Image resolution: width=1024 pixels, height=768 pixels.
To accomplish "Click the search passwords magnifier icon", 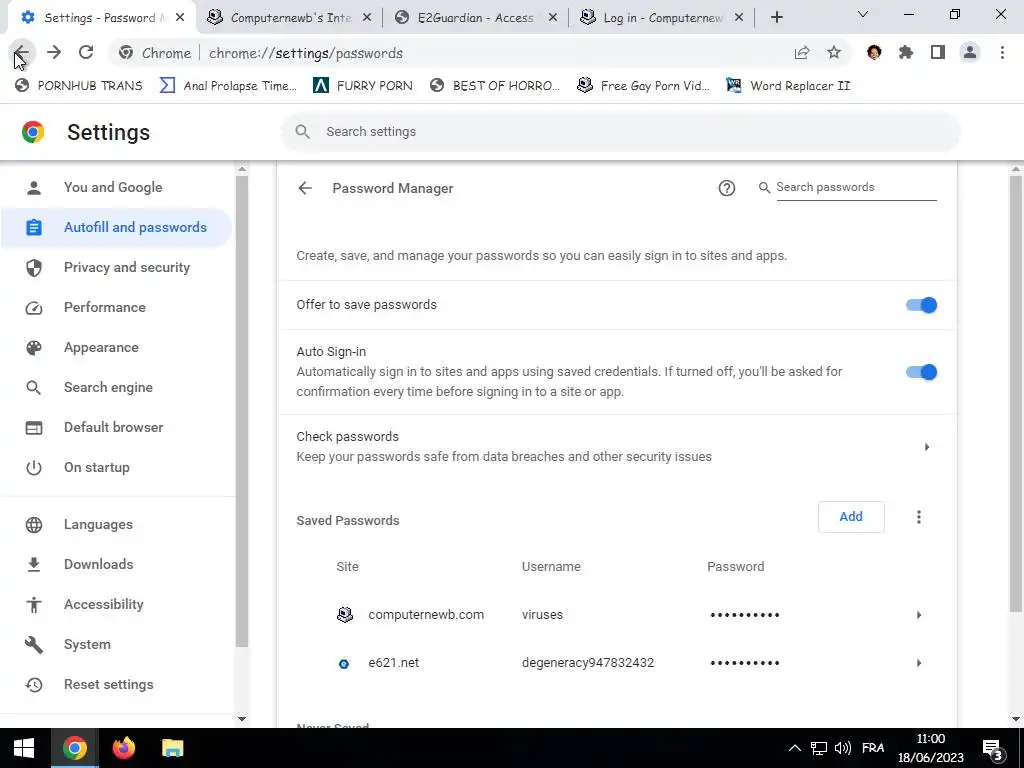I will (x=764, y=188).
